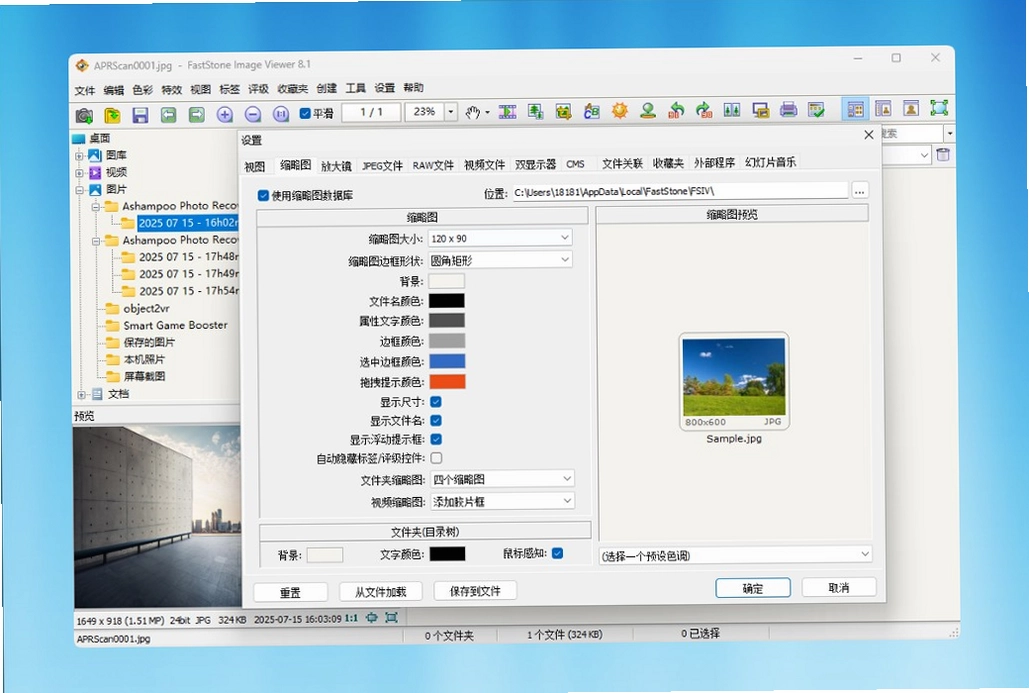The width and height of the screenshot is (1029, 693).
Task: Open the 文件夹缩略图 dropdown
Action: pyautogui.click(x=502, y=479)
